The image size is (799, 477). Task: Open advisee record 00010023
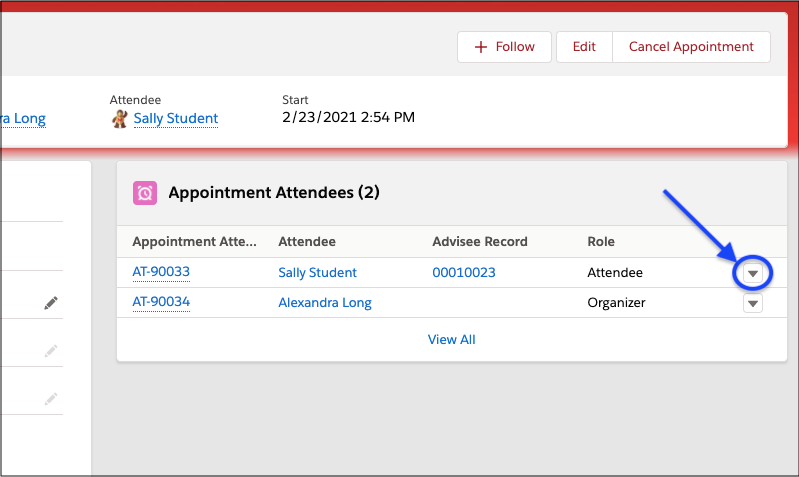[x=463, y=272]
